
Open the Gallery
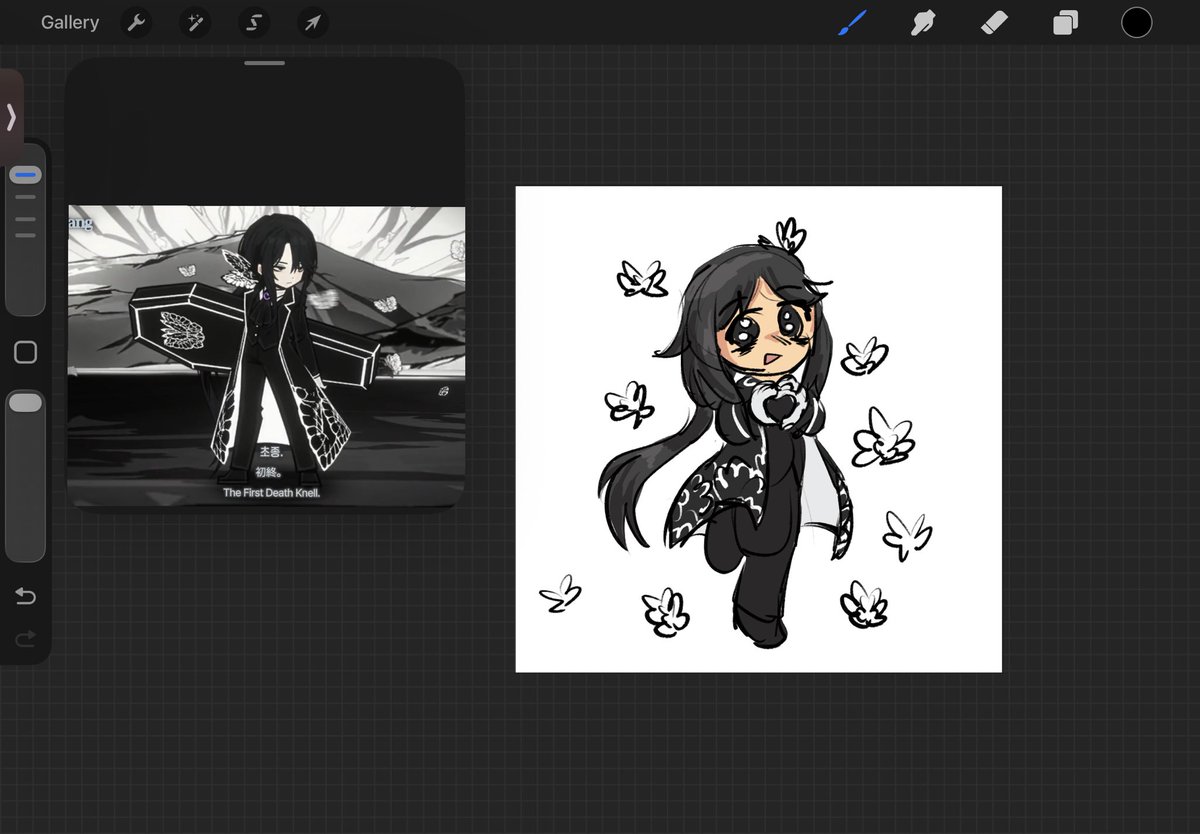click(70, 22)
